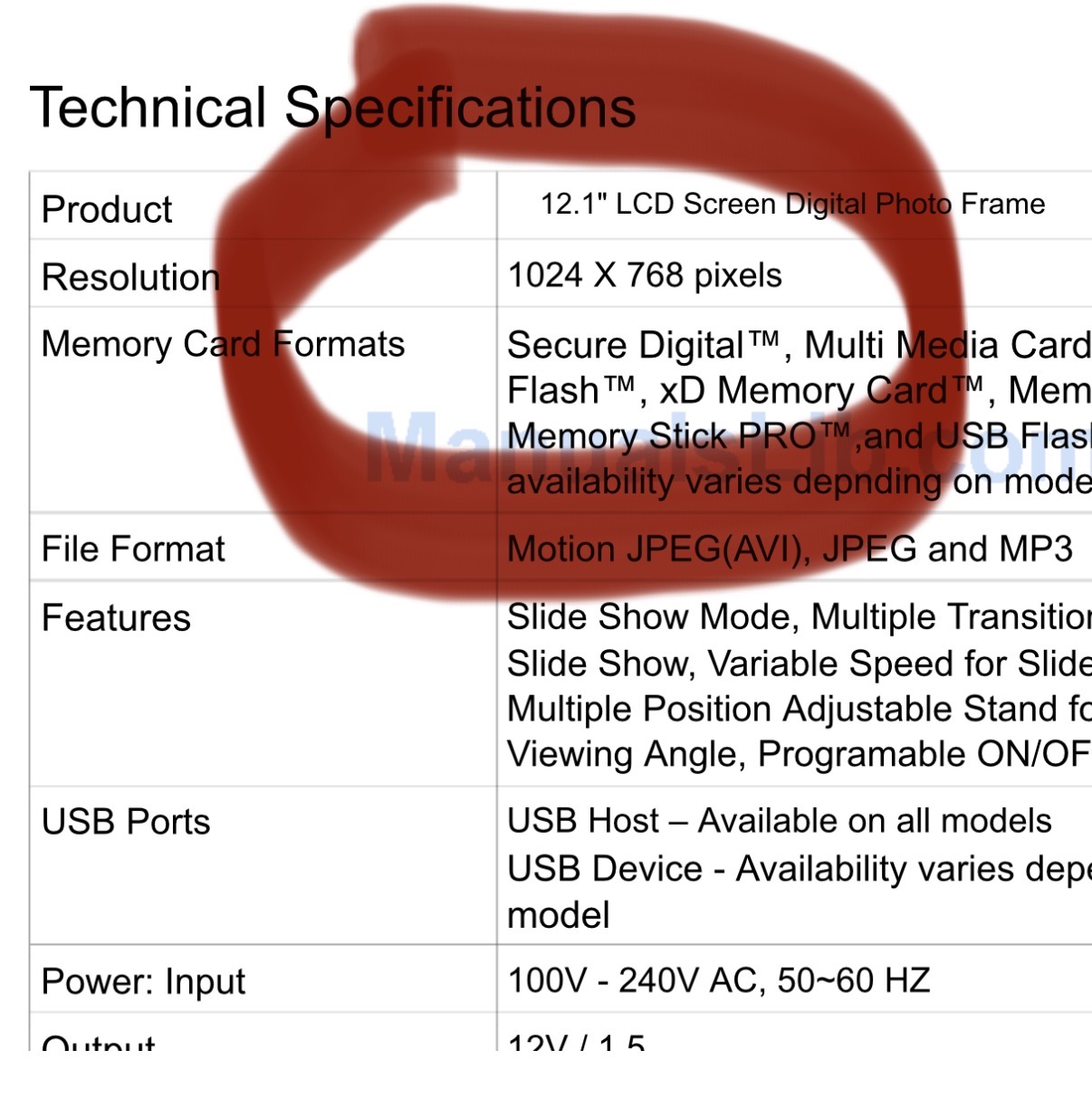Click the Secure Digital text line
The height and width of the screenshot is (1098, 1092).
pyautogui.click(x=800, y=345)
